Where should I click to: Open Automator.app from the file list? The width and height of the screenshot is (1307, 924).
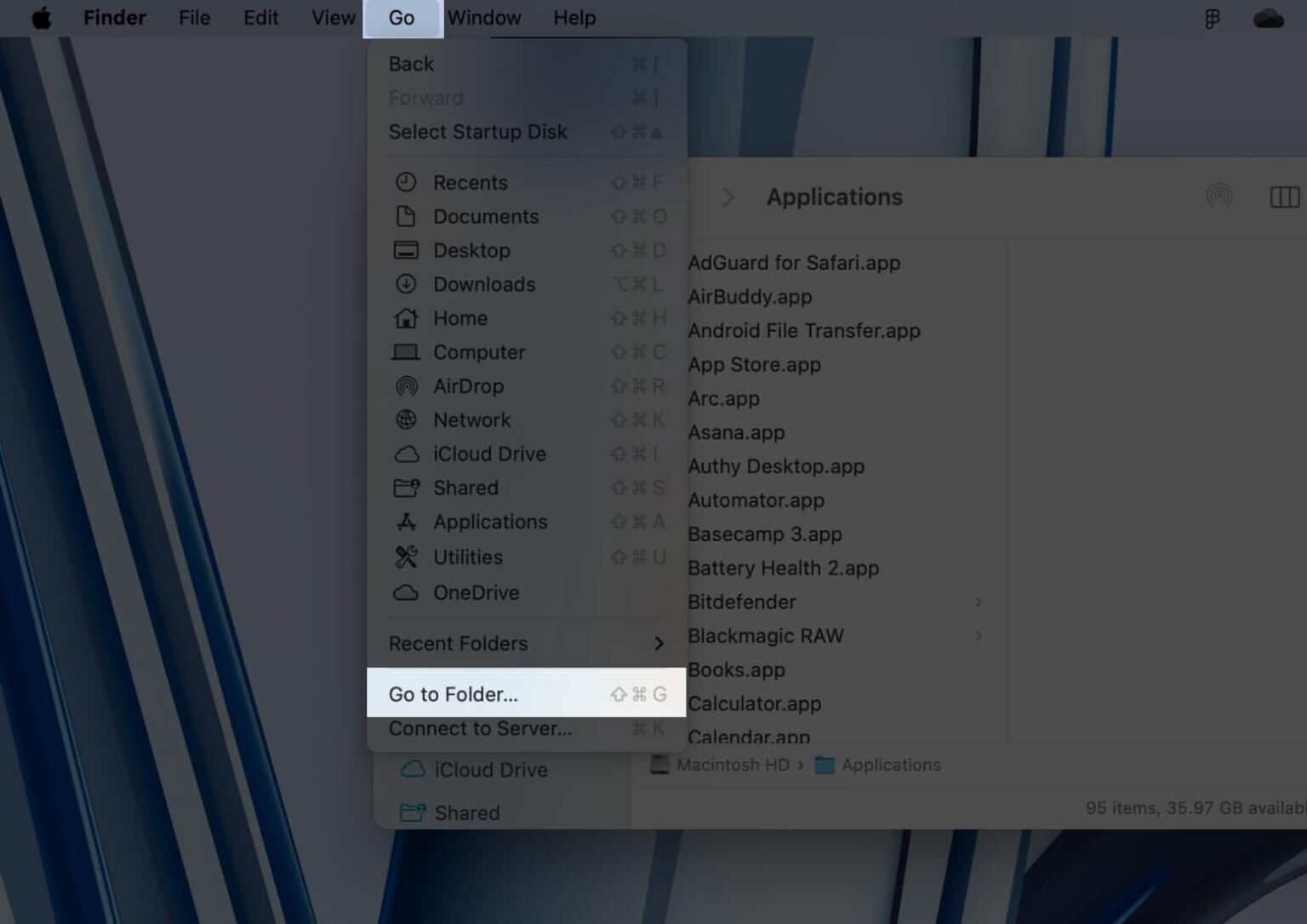click(756, 500)
